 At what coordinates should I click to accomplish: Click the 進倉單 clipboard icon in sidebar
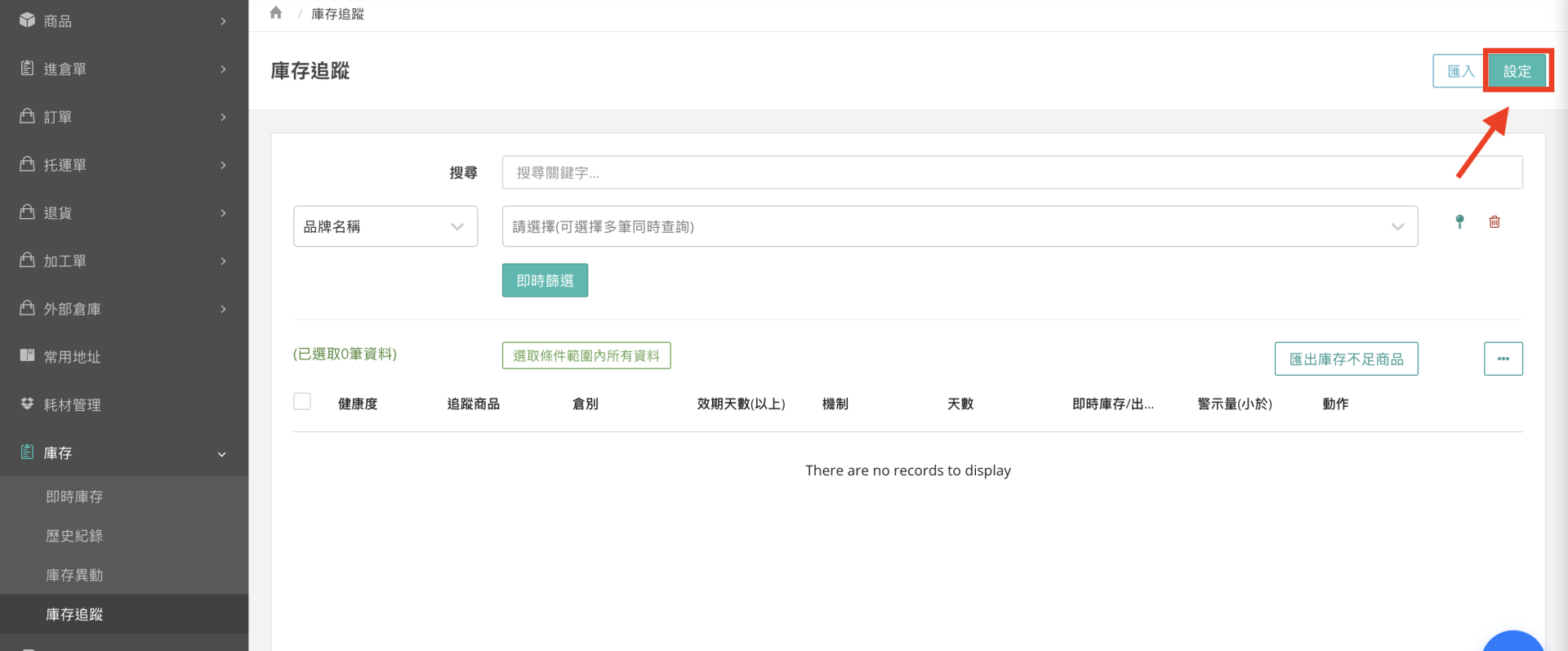pos(27,69)
